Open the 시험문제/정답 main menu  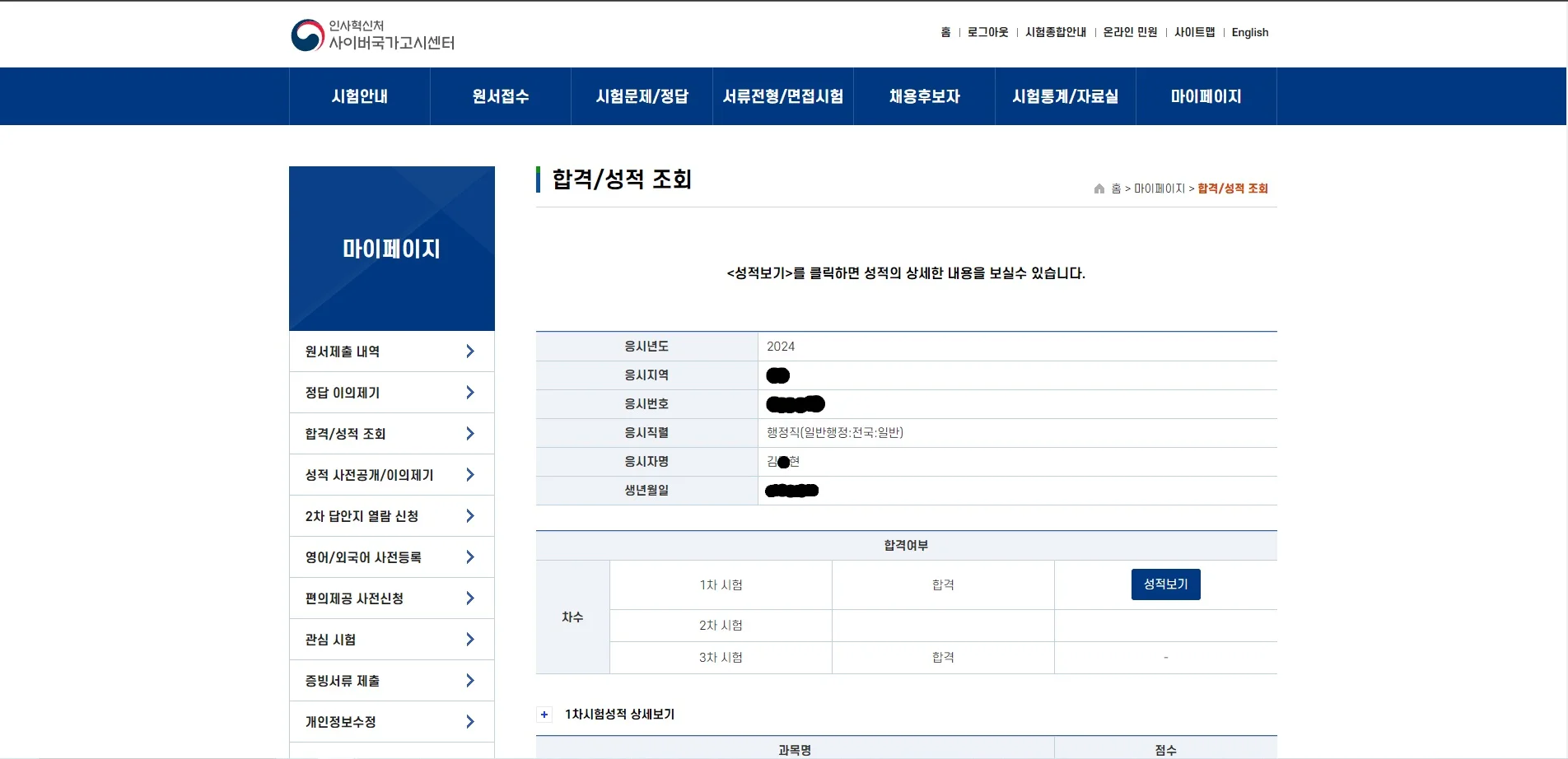tap(642, 96)
